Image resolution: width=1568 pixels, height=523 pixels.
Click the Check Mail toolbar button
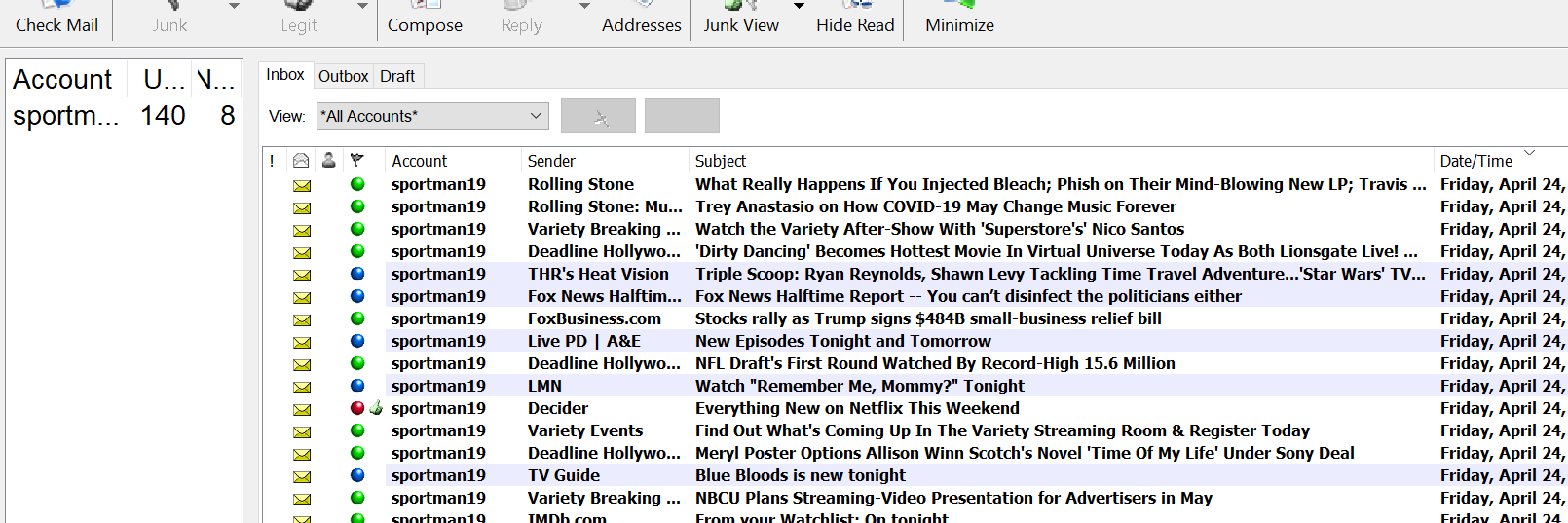pos(56,19)
